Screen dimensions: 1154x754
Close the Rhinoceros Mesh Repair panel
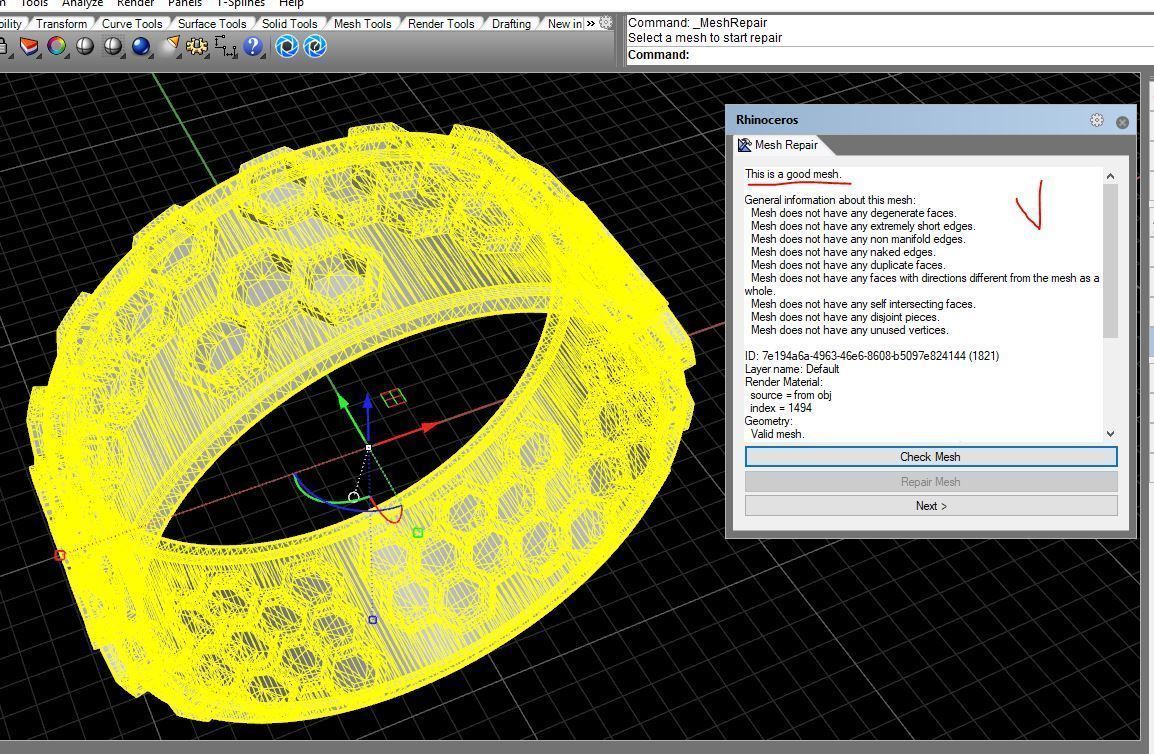click(1122, 122)
